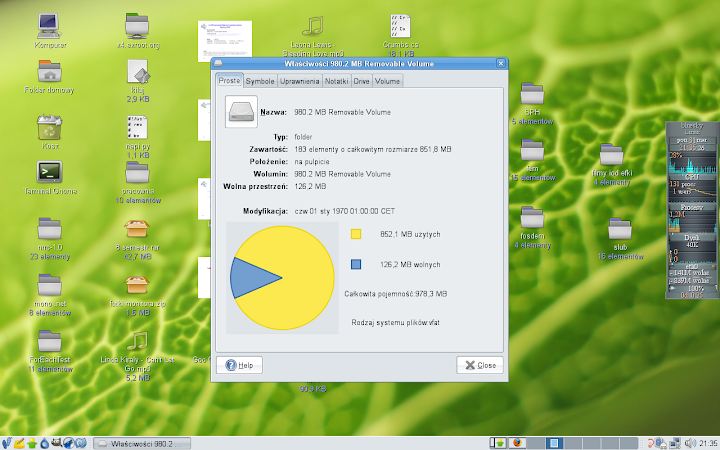Select the Crumbs.cs file icon
Viewport: 720px width, 450px height.
click(400, 26)
